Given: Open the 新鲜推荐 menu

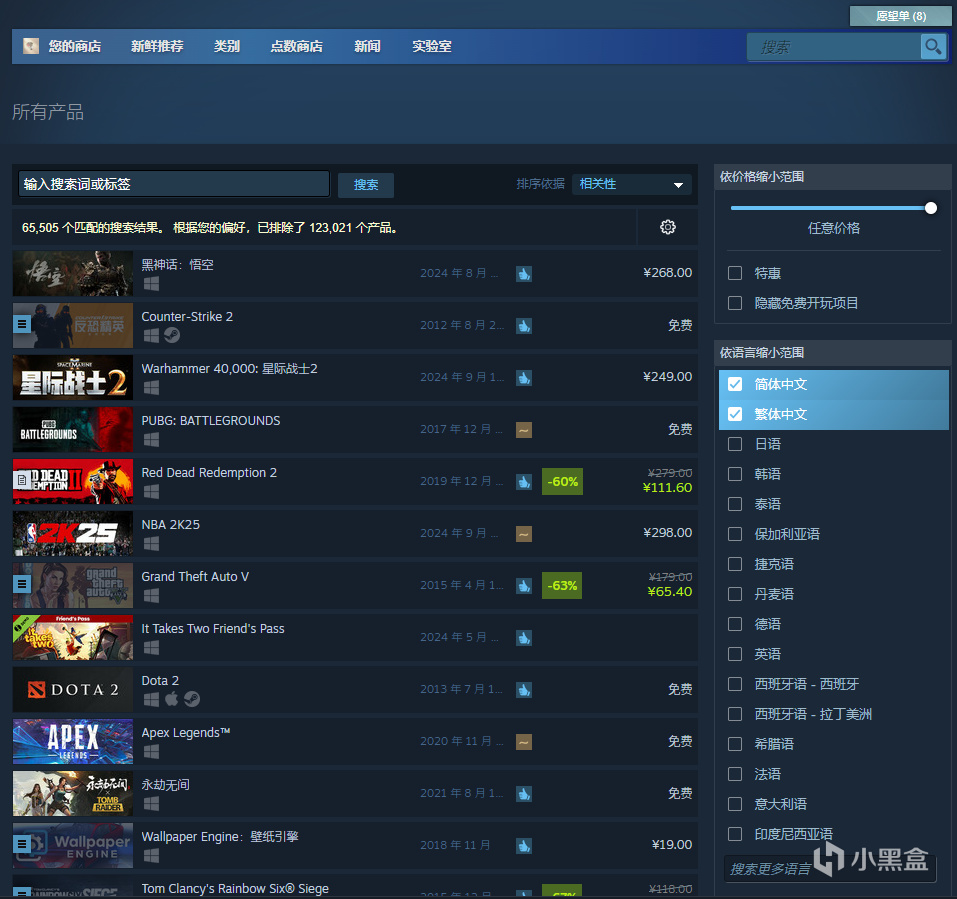Looking at the screenshot, I should [157, 46].
